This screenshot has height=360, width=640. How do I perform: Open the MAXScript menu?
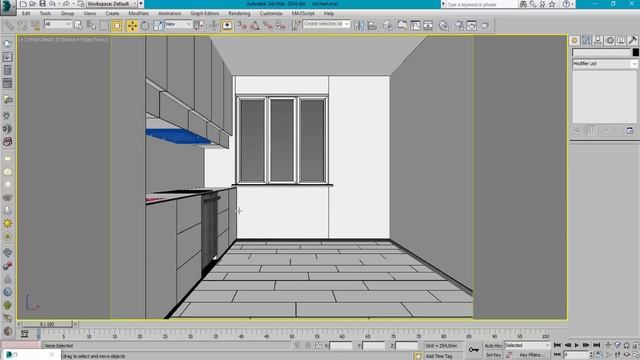303,13
